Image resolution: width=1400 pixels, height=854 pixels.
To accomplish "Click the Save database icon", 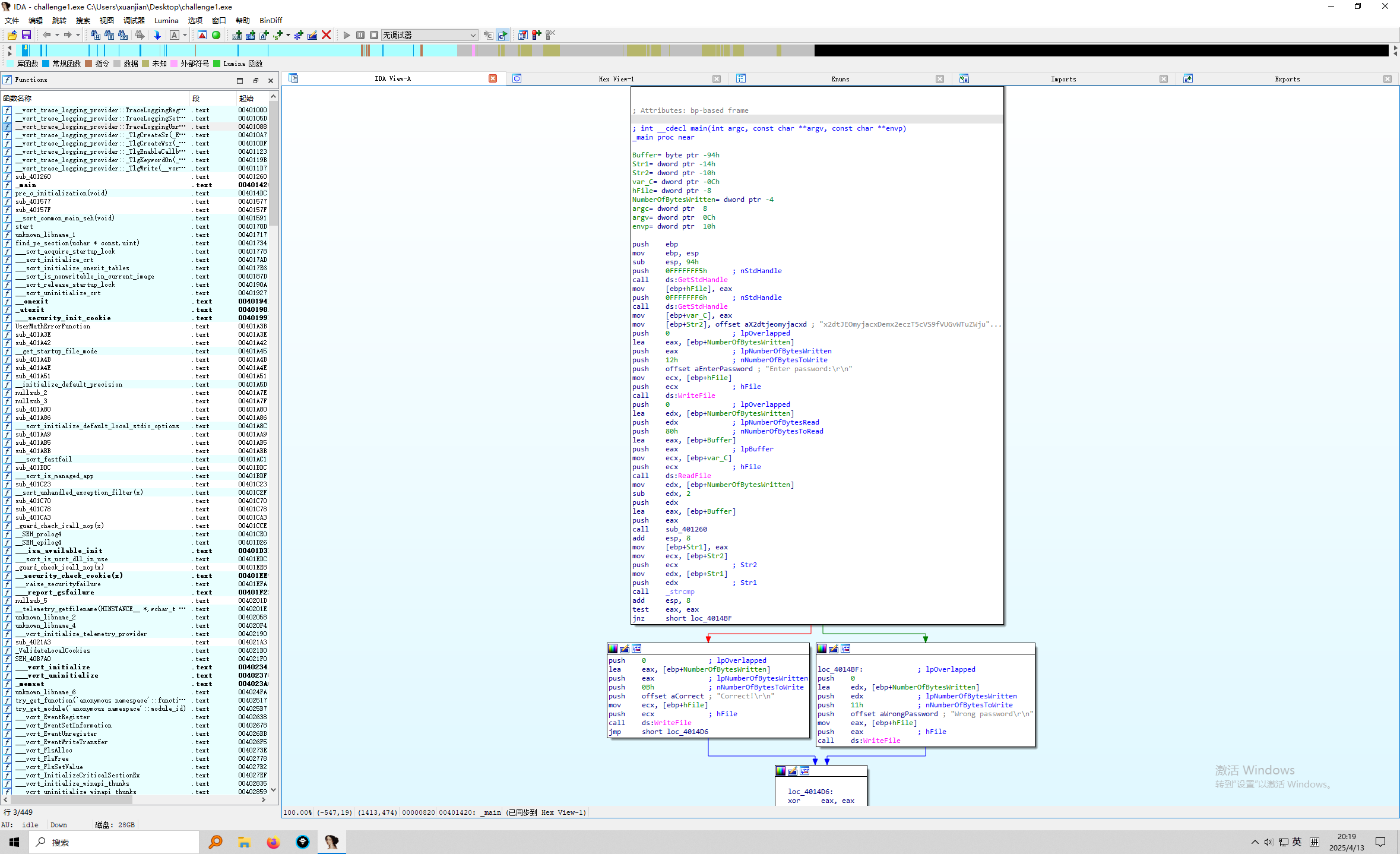I will click(x=26, y=35).
